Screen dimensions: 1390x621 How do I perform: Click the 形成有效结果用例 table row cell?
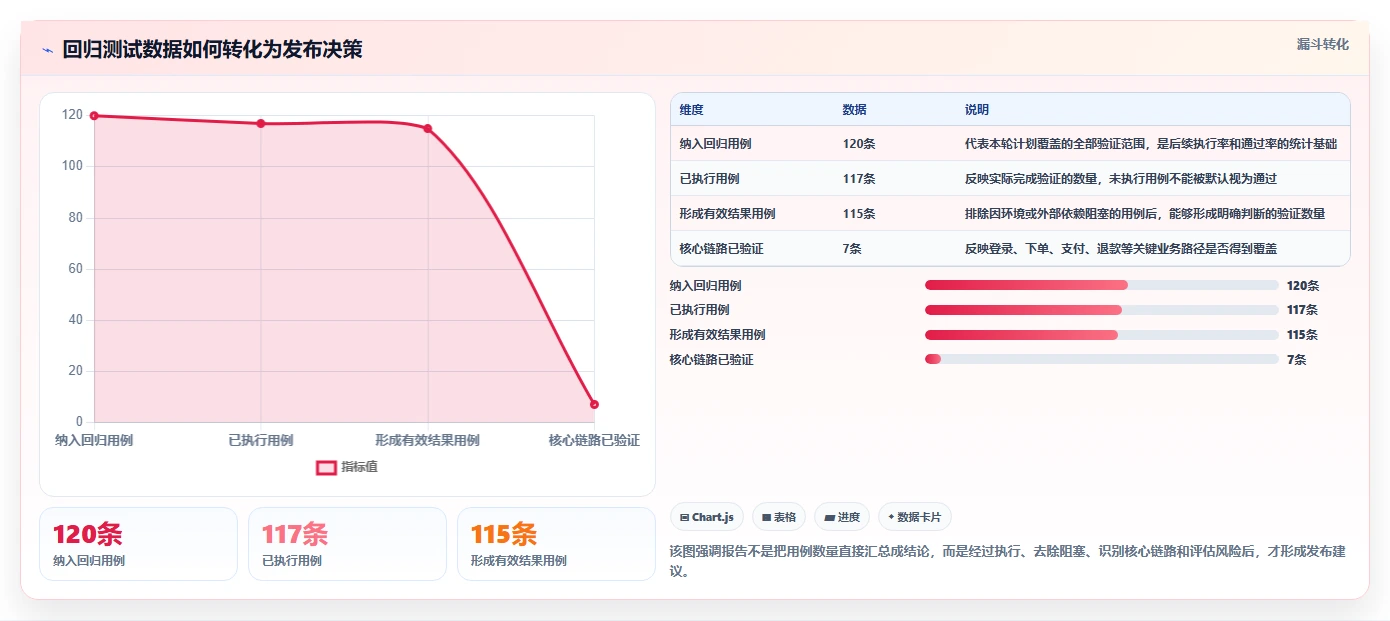click(x=727, y=214)
